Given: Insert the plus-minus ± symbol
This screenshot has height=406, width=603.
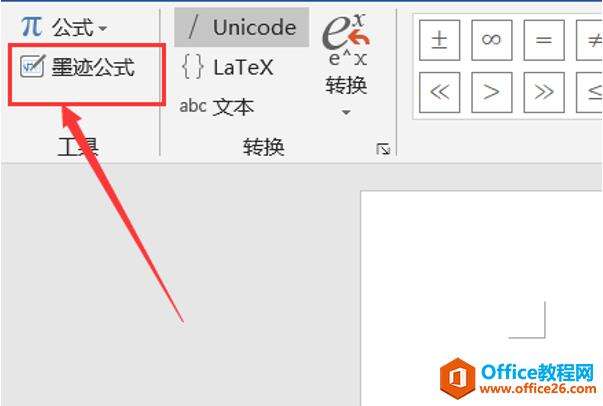Looking at the screenshot, I should coord(440,40).
